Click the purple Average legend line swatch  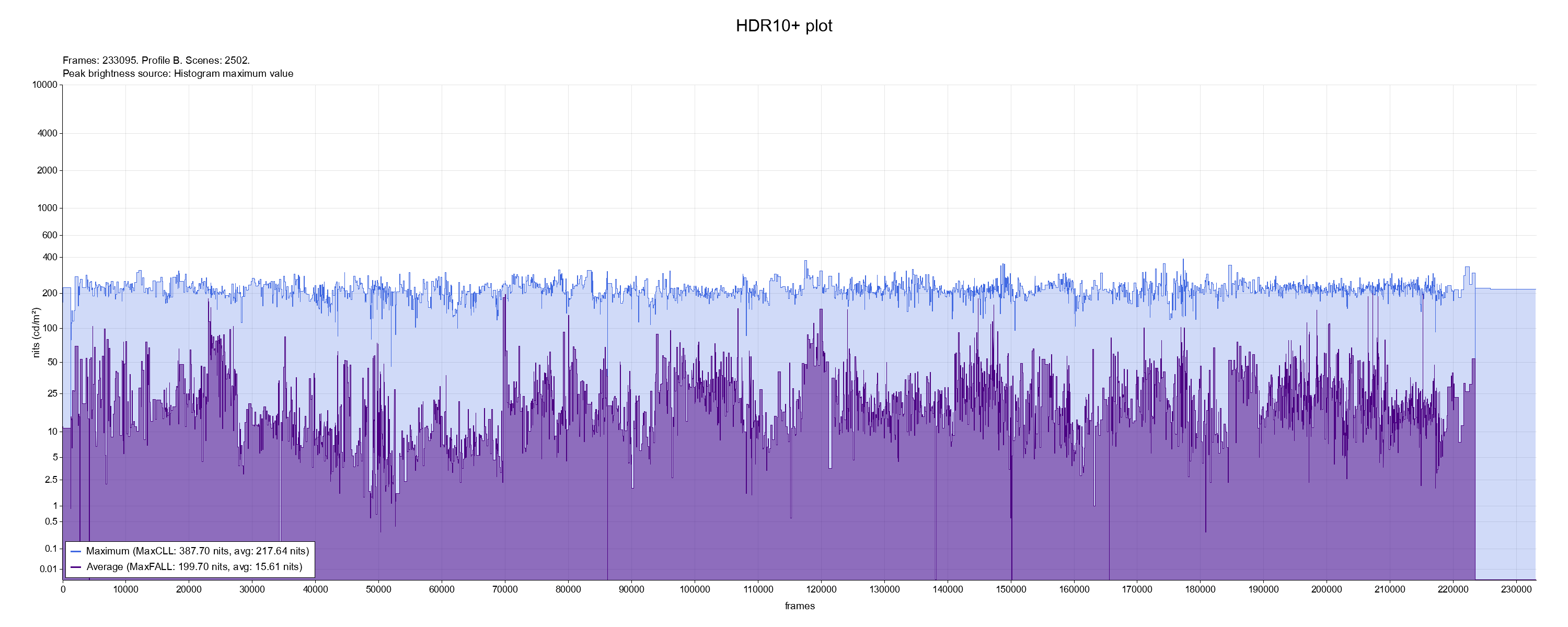pos(76,567)
